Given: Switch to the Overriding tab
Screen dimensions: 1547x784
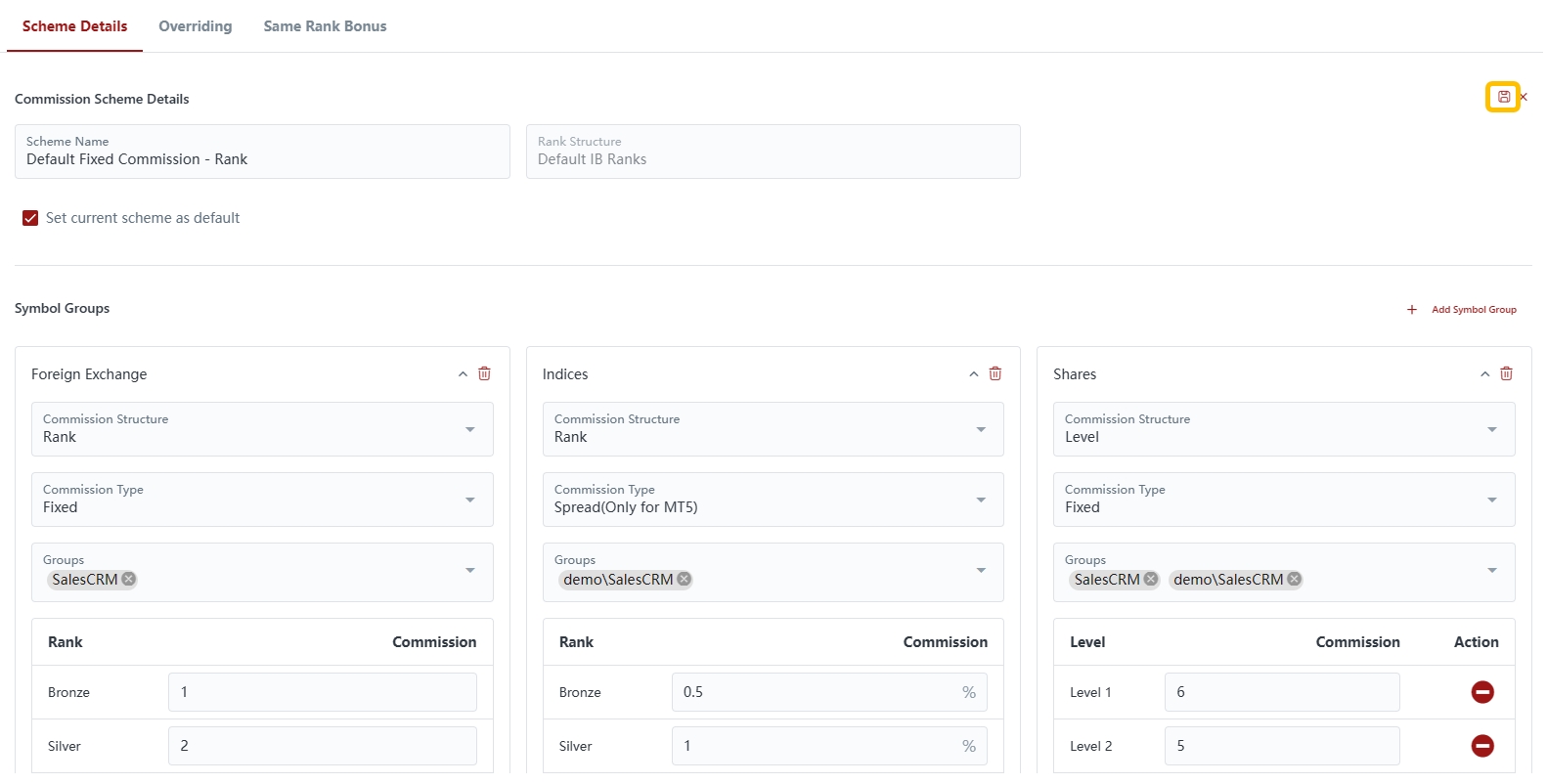Looking at the screenshot, I should [x=196, y=26].
